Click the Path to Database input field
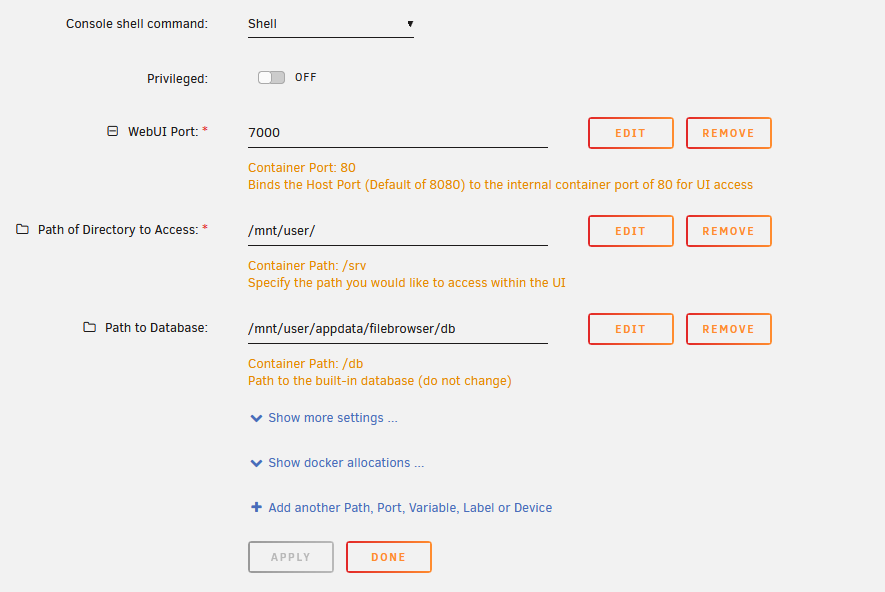This screenshot has height=592, width=885. [397, 329]
